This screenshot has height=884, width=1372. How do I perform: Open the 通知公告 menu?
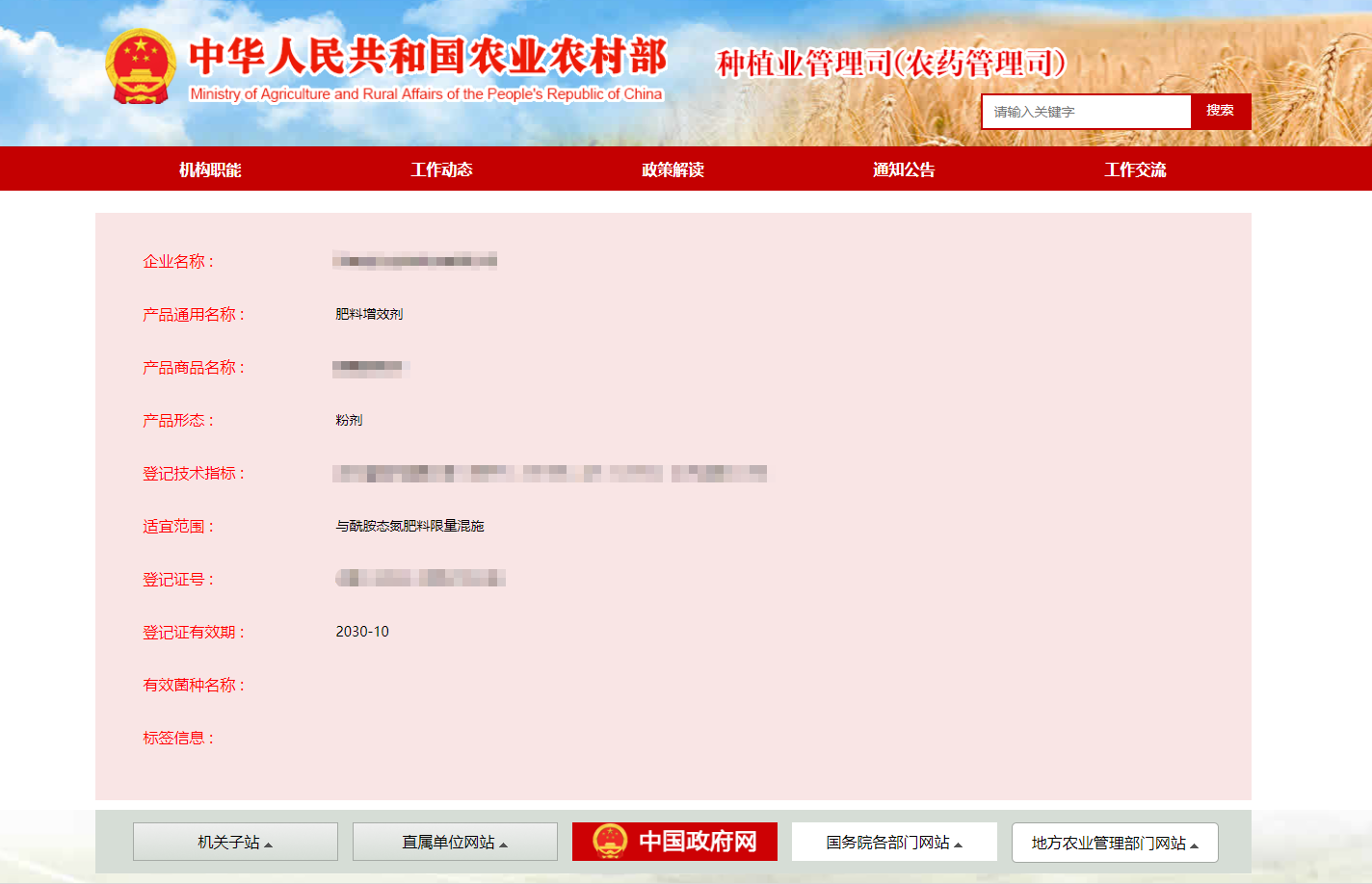click(x=904, y=169)
